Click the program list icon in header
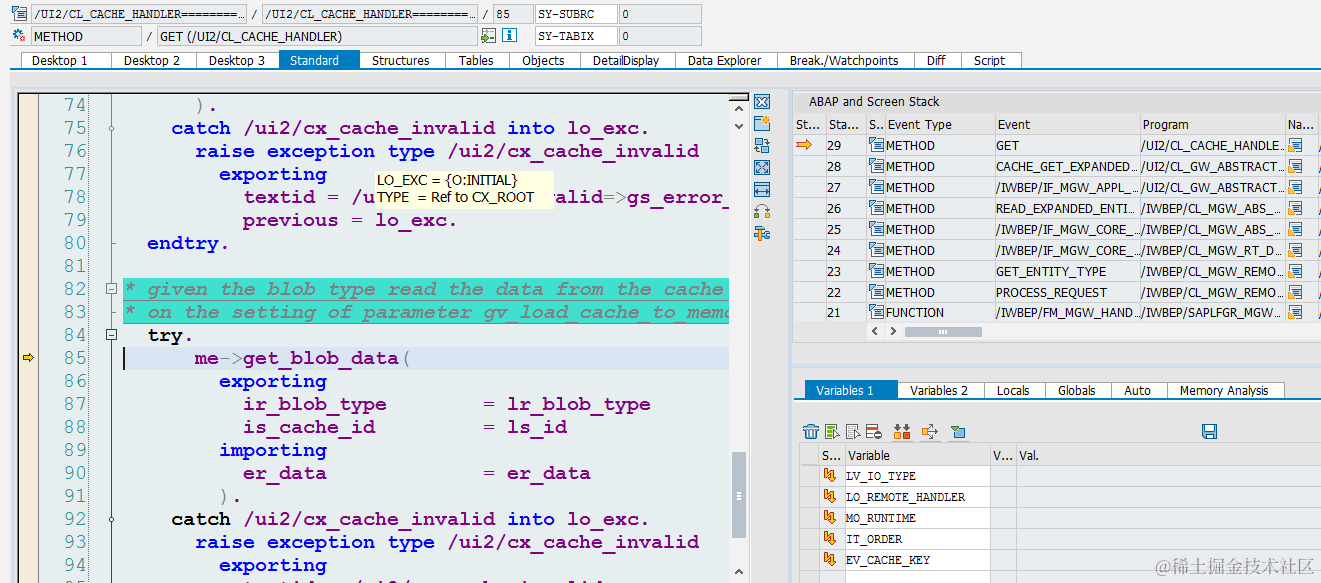Image resolution: width=1321 pixels, height=583 pixels. [x=19, y=14]
